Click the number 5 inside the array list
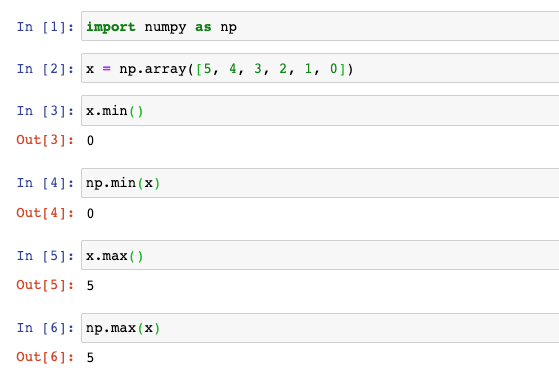 click(x=207, y=68)
